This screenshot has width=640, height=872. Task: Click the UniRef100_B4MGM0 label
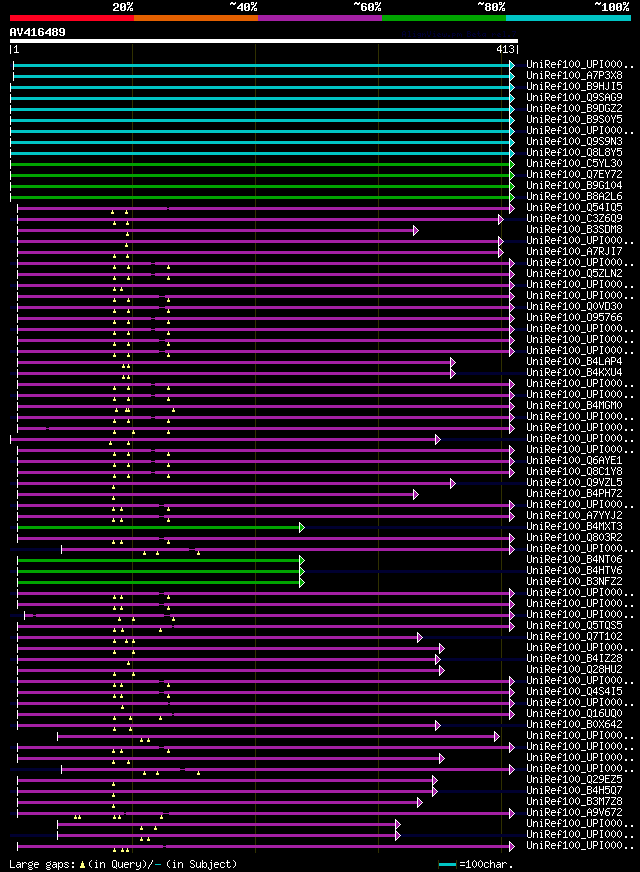574,405
